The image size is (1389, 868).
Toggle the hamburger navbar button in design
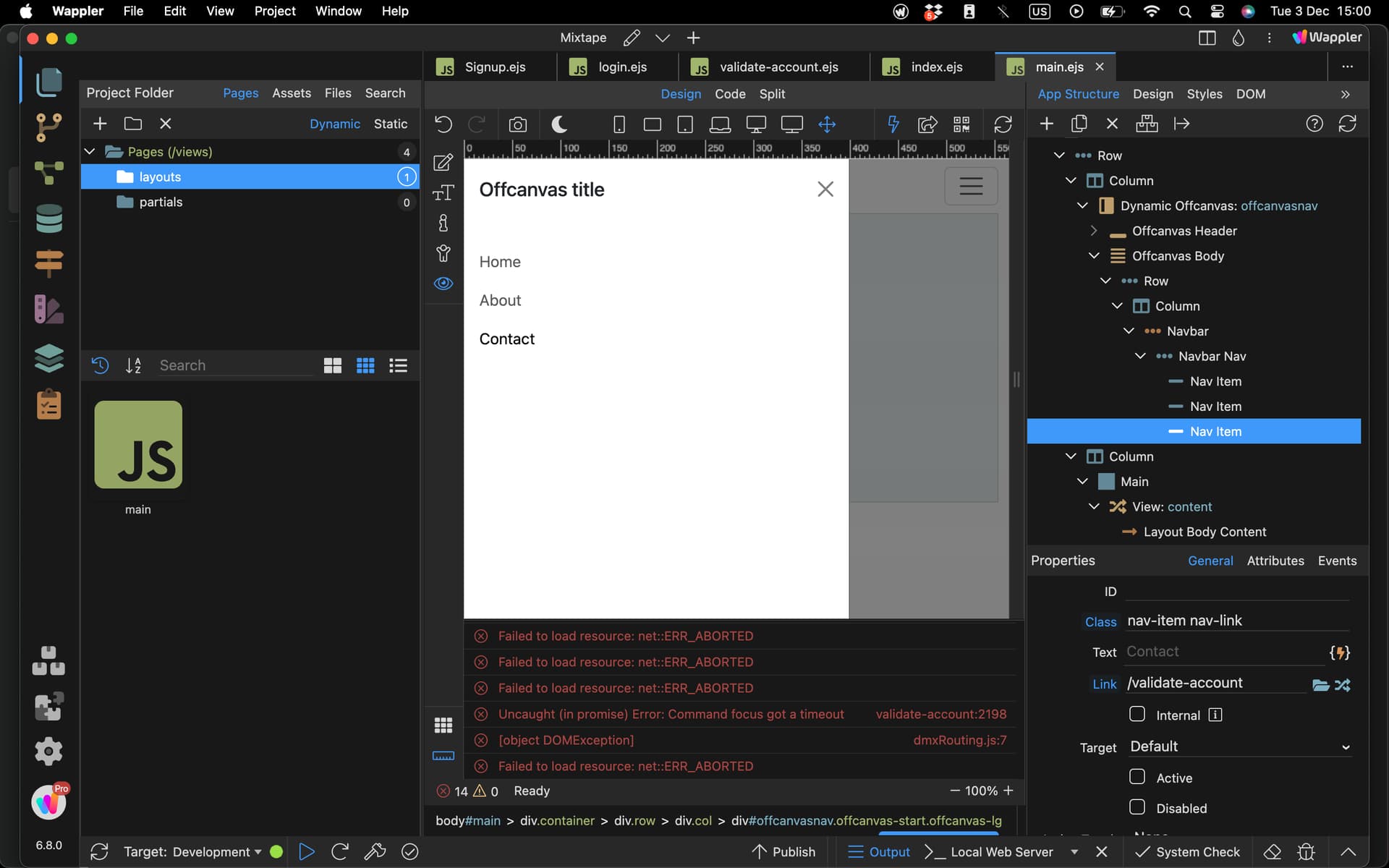[x=971, y=186]
